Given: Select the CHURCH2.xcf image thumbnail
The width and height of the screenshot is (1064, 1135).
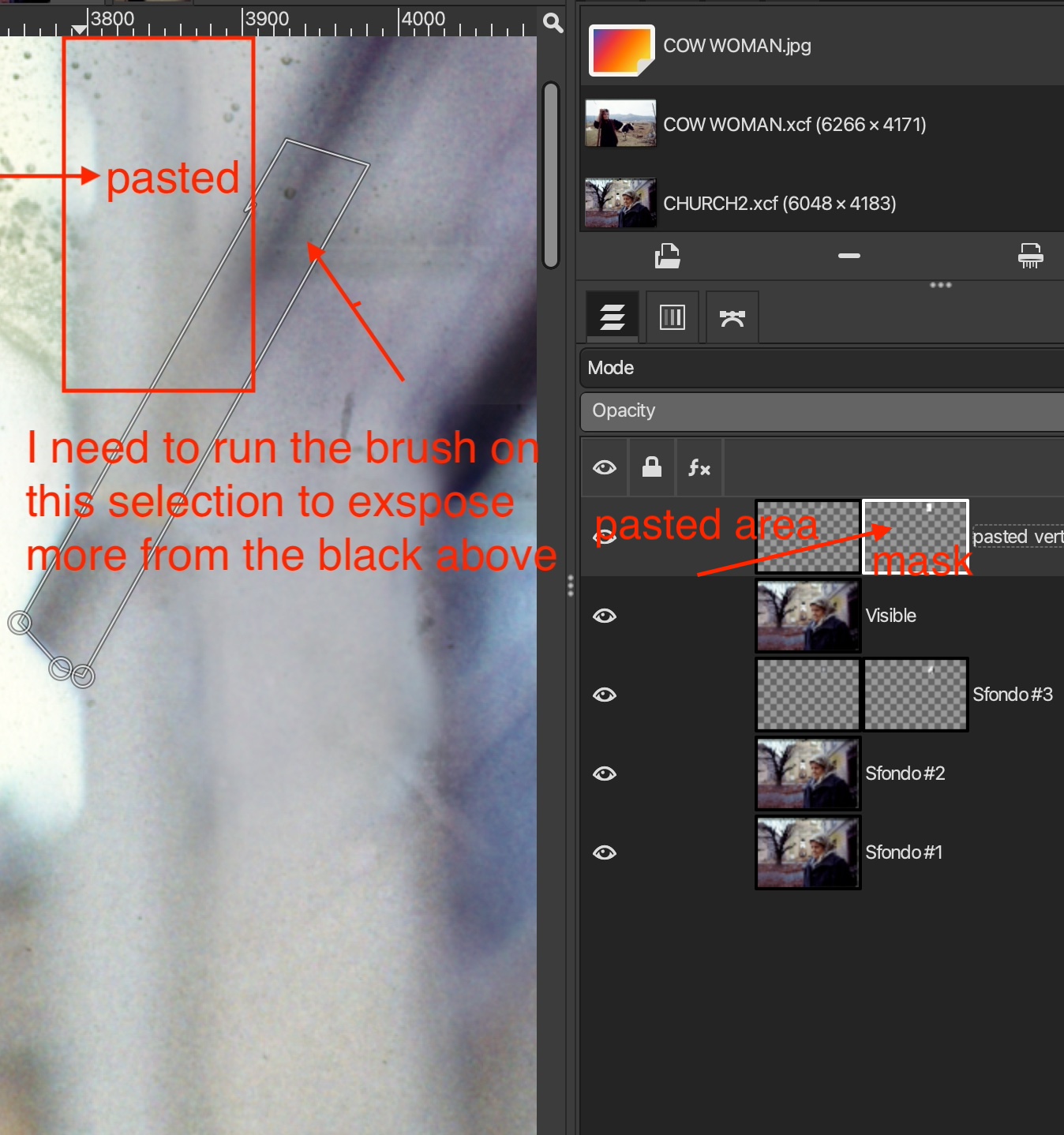Looking at the screenshot, I should (620, 203).
